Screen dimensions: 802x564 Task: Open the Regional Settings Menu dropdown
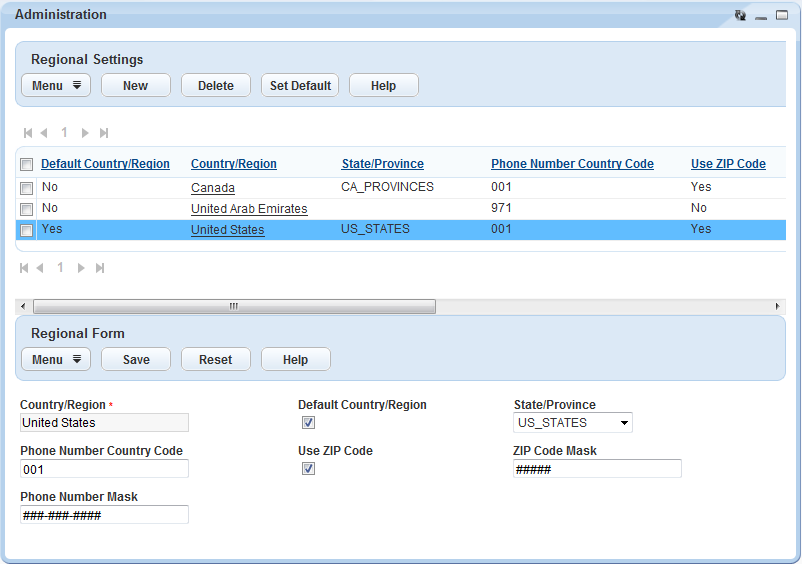pos(56,86)
